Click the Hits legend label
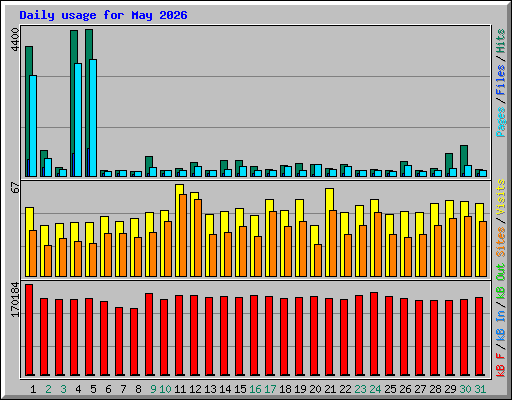The height and width of the screenshot is (400, 512). pyautogui.click(x=501, y=41)
